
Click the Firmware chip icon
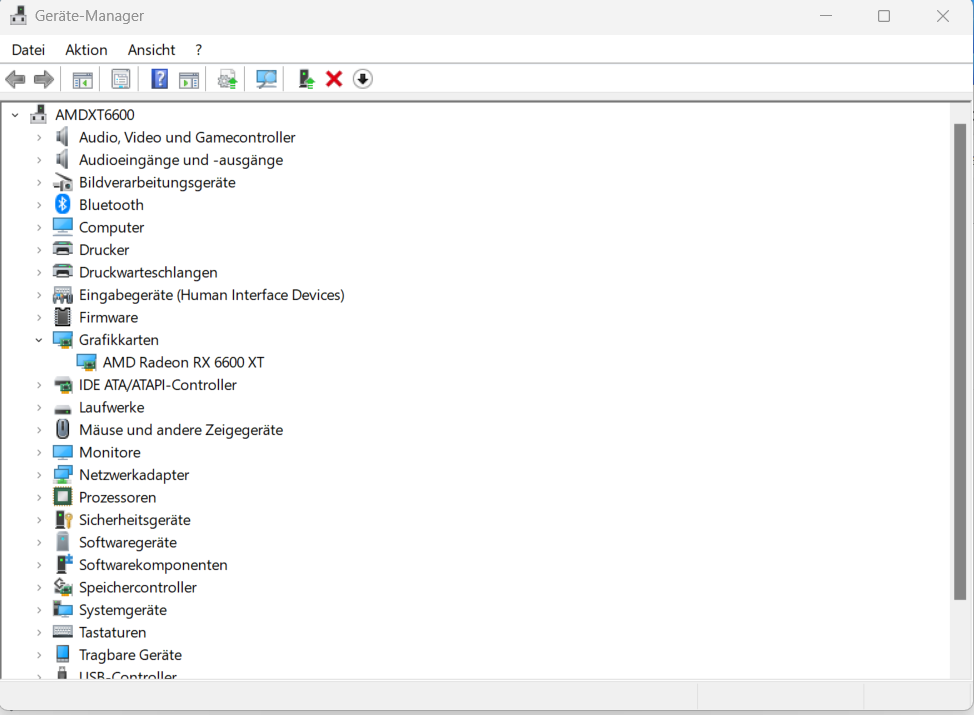(x=63, y=317)
